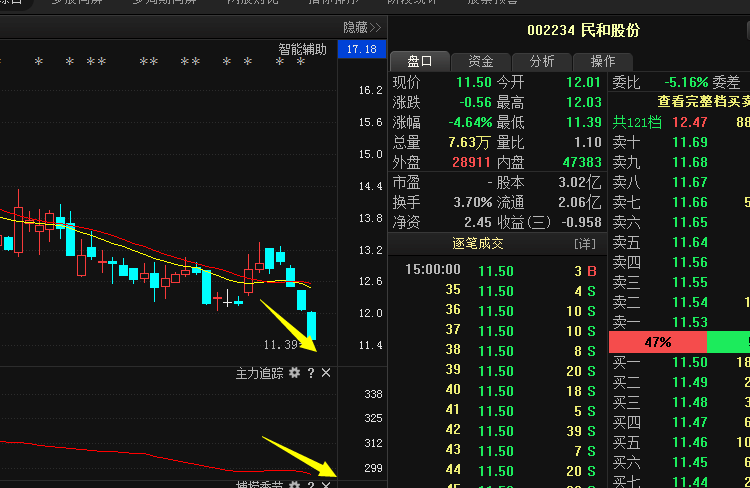Click the 17.18 price axis box

362,49
